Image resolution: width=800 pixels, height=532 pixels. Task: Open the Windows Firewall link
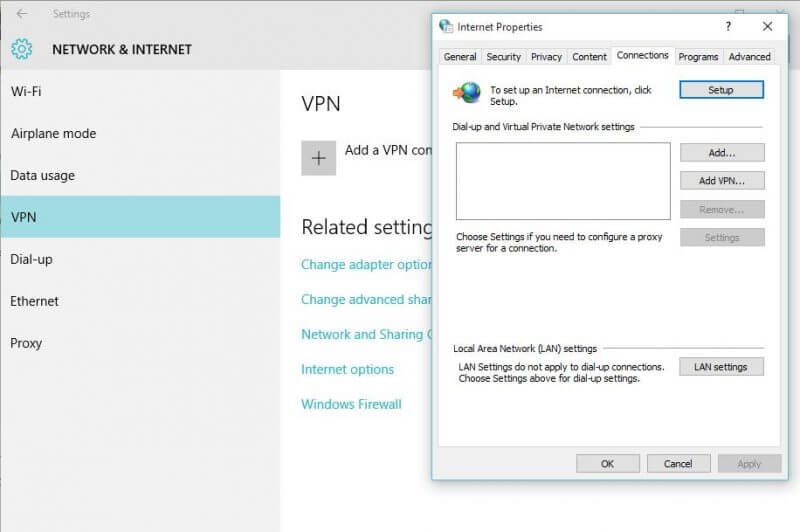click(352, 404)
